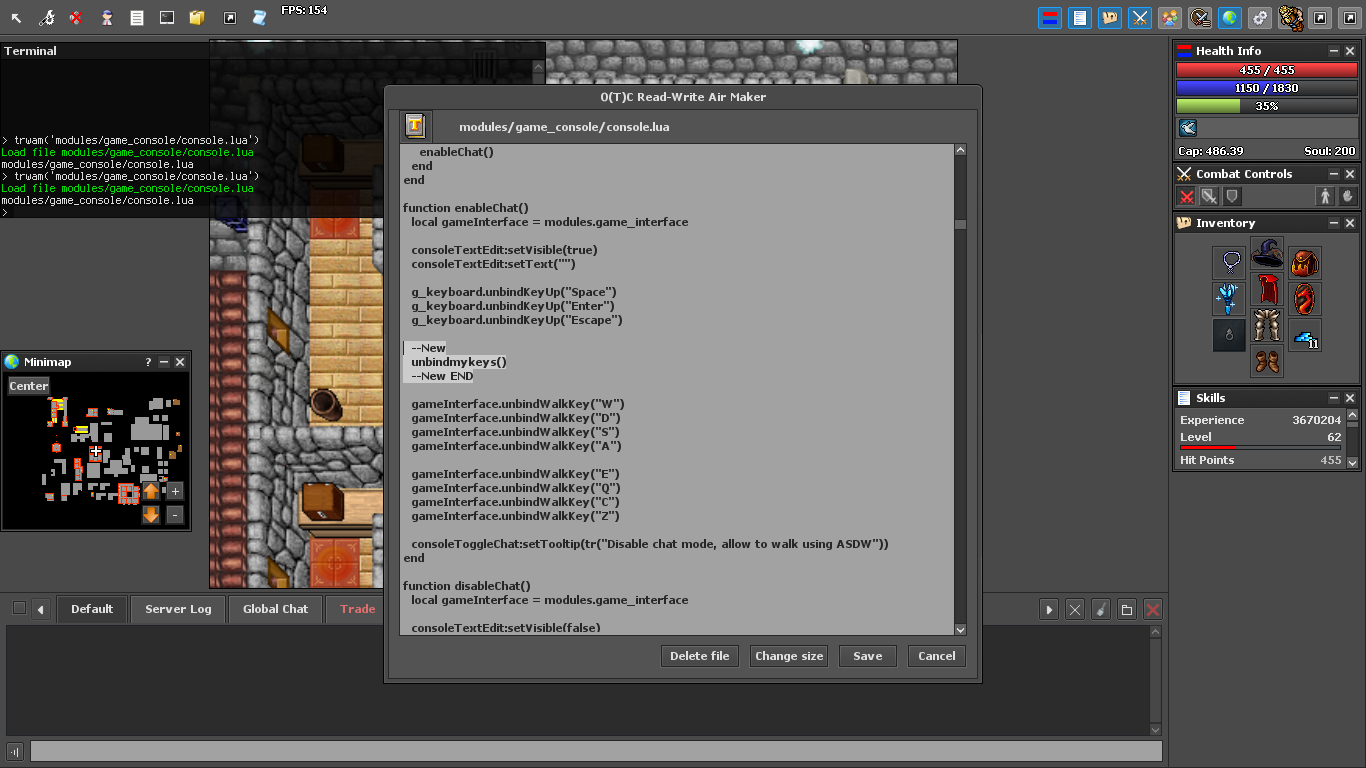Click the warrior character sprite icon
The image size is (1366, 768).
[1291, 18]
